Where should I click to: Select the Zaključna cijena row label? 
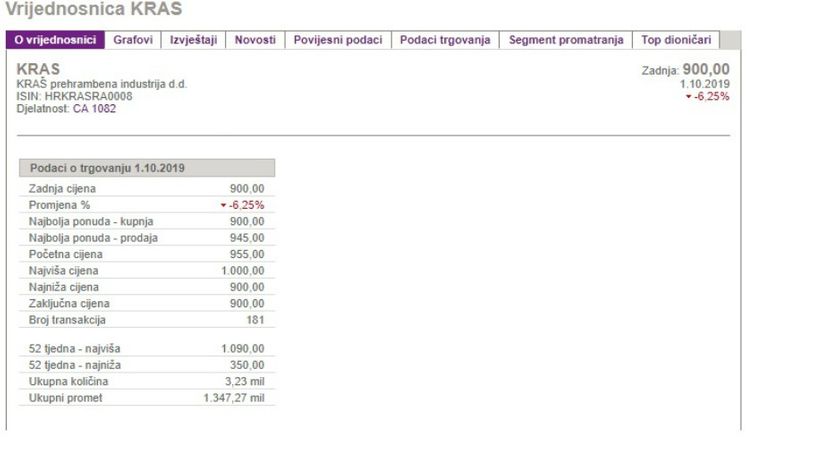point(69,303)
